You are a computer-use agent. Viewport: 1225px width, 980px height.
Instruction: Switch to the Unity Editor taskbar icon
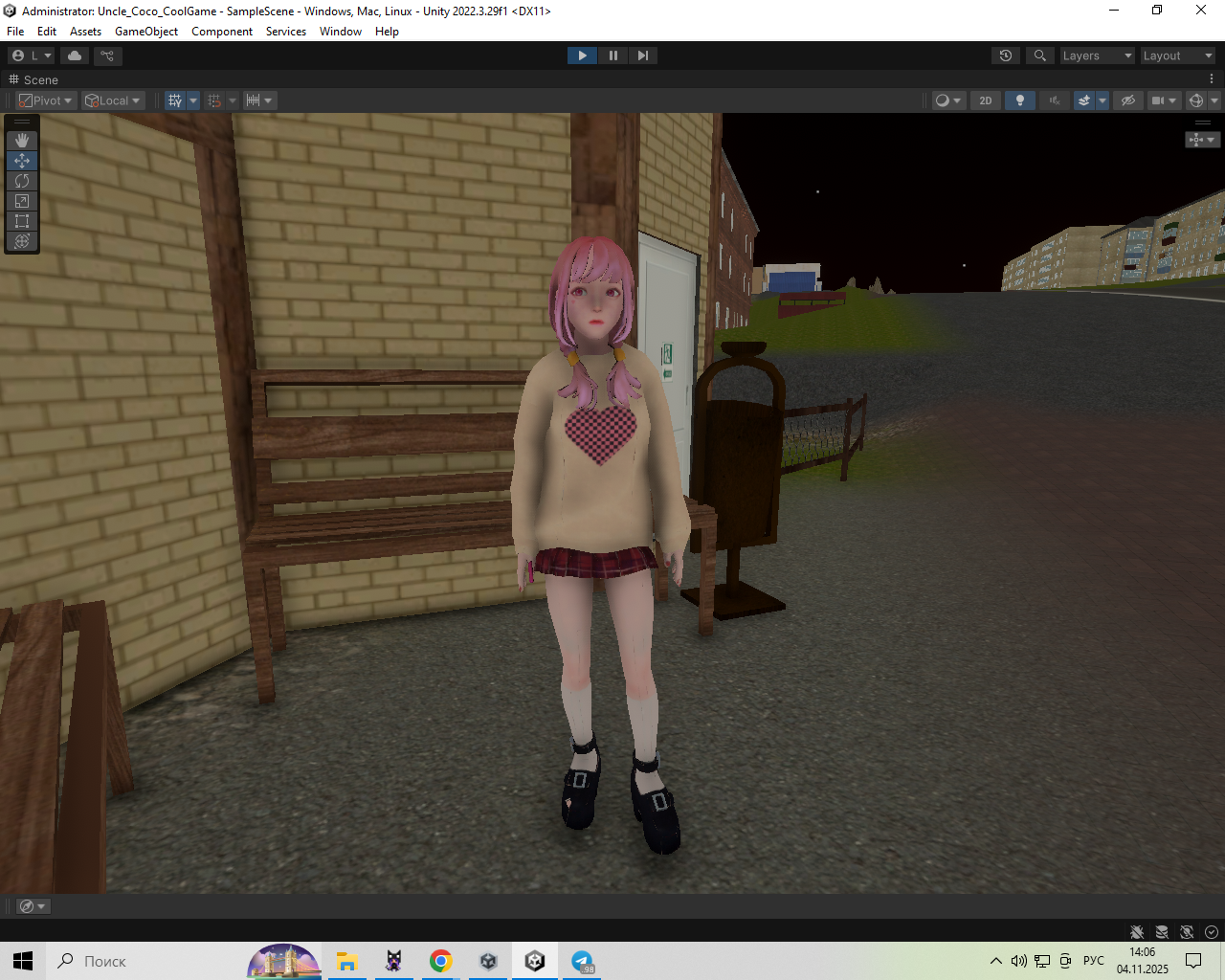tap(535, 961)
